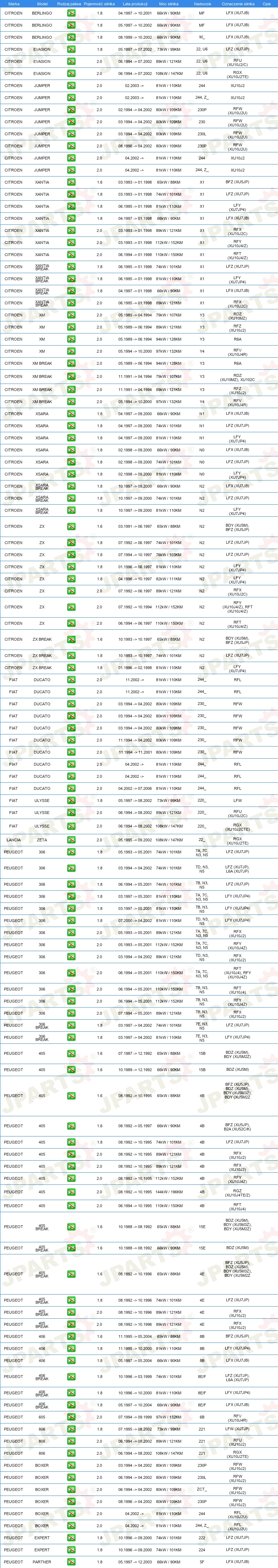Click fuel icon in Peugeot 405 144kW row
278x1568 pixels.
click(x=71, y=1192)
